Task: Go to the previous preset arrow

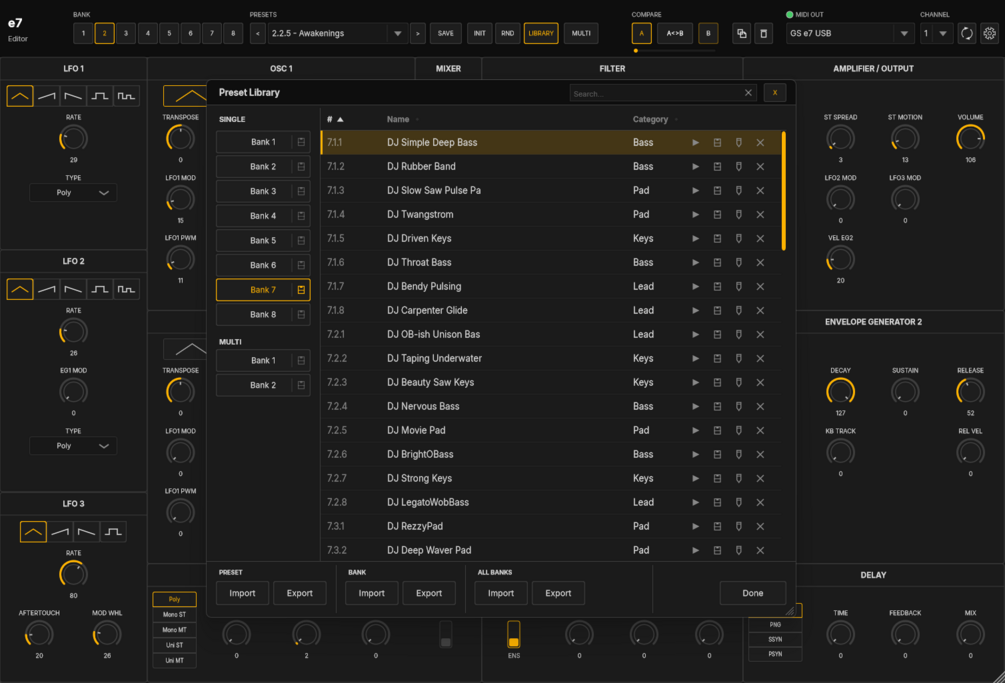Action: point(258,33)
